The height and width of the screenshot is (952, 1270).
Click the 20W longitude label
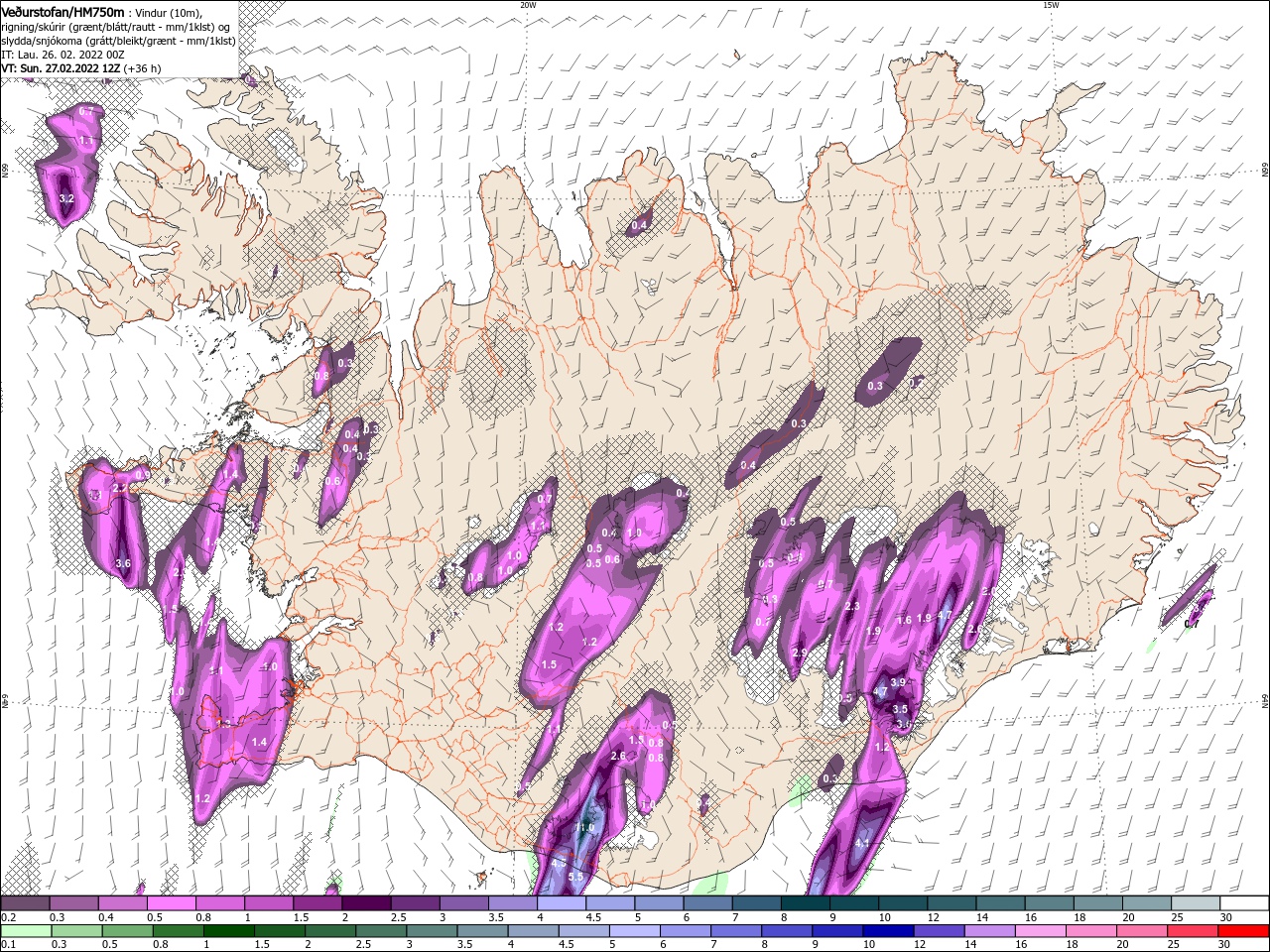(x=528, y=5)
